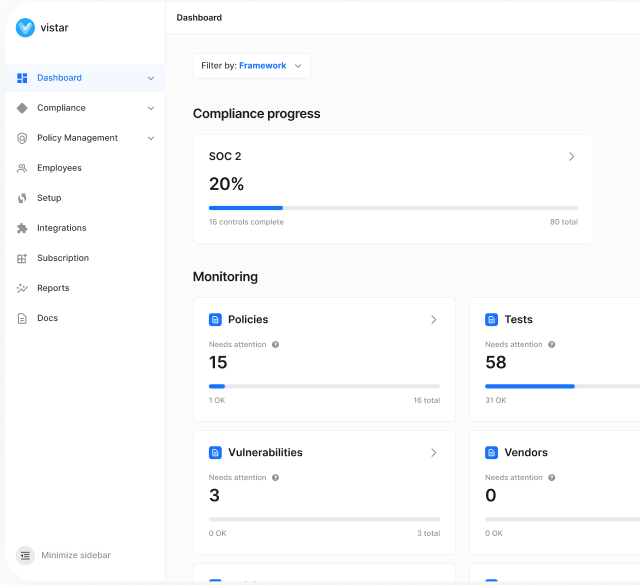Open the Policy Management menu item
Viewport: 640px width, 585px height.
pyautogui.click(x=77, y=138)
